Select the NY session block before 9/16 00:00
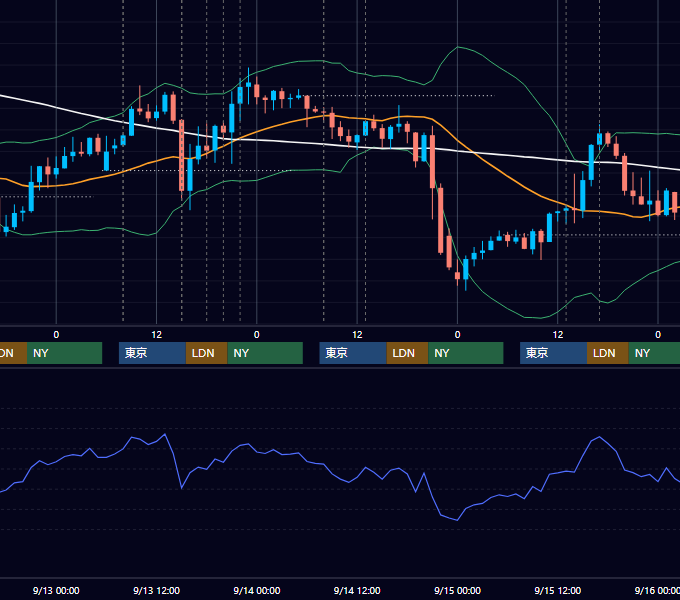The image size is (680, 600). (654, 353)
